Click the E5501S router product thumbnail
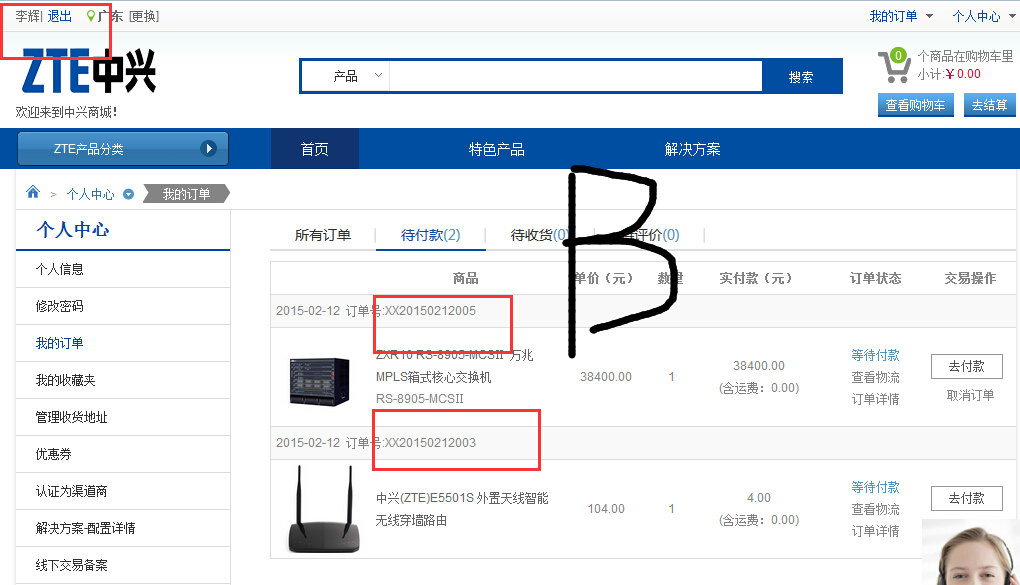 pos(323,509)
